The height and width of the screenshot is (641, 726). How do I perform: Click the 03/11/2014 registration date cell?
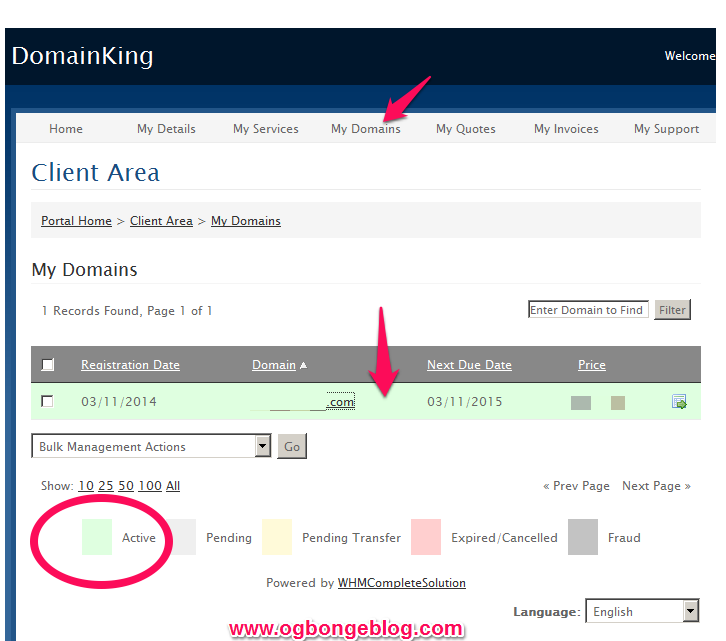point(119,402)
